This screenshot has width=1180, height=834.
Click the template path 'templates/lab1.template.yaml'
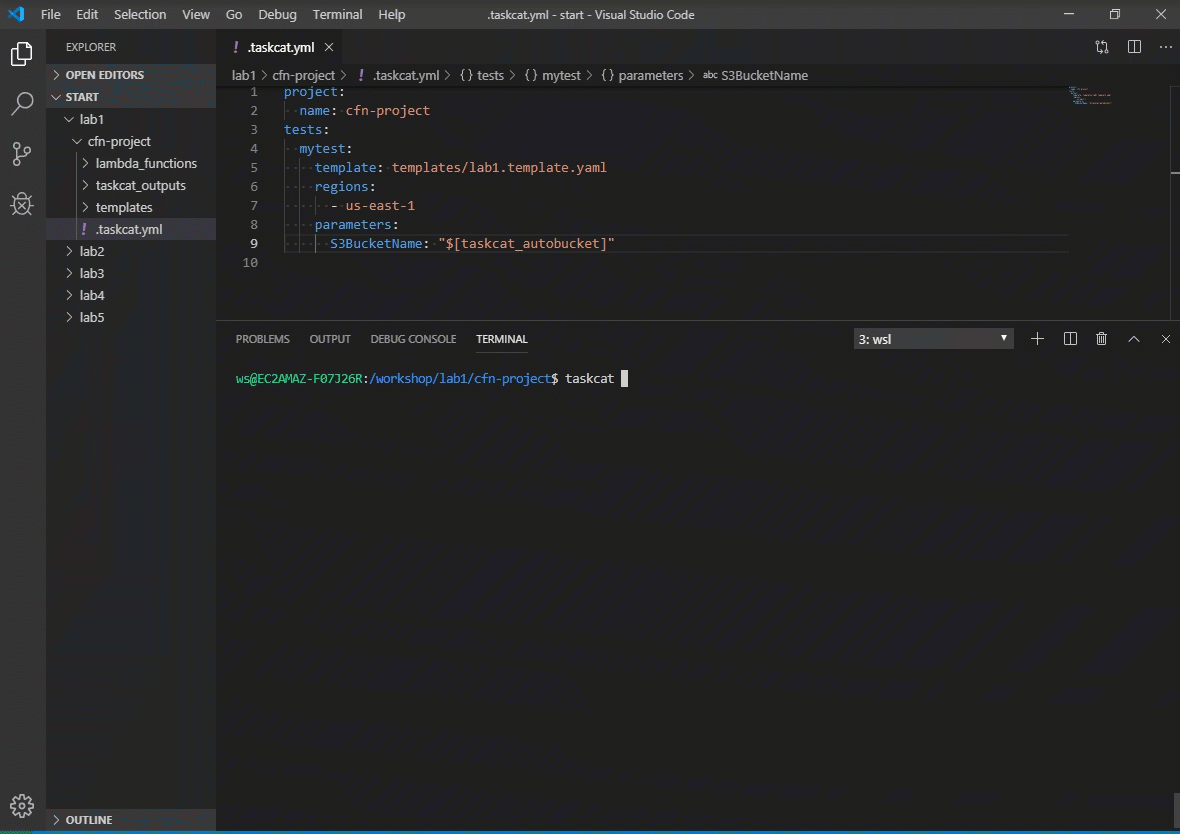click(499, 167)
